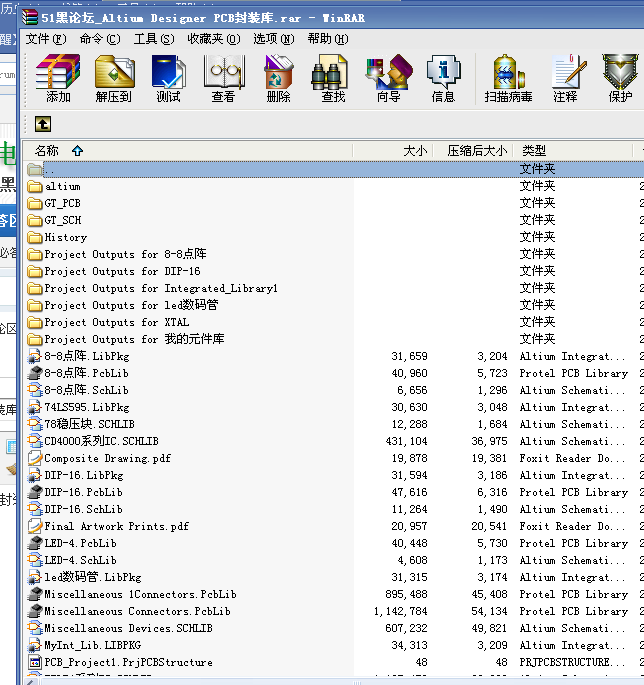The image size is (644, 685).
Task: Open the Commands (命令) menu
Action: click(100, 39)
